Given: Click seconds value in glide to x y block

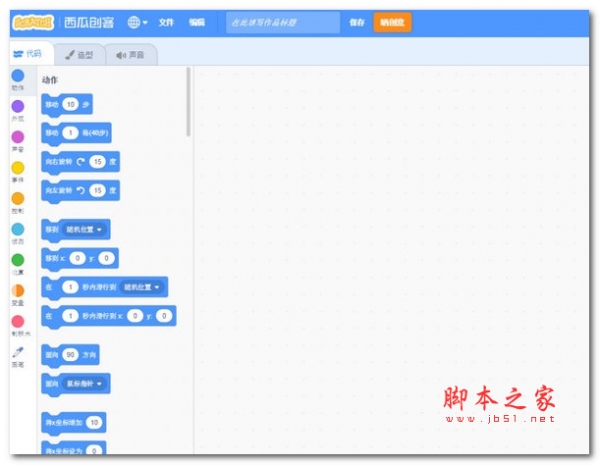Looking at the screenshot, I should point(70,316).
